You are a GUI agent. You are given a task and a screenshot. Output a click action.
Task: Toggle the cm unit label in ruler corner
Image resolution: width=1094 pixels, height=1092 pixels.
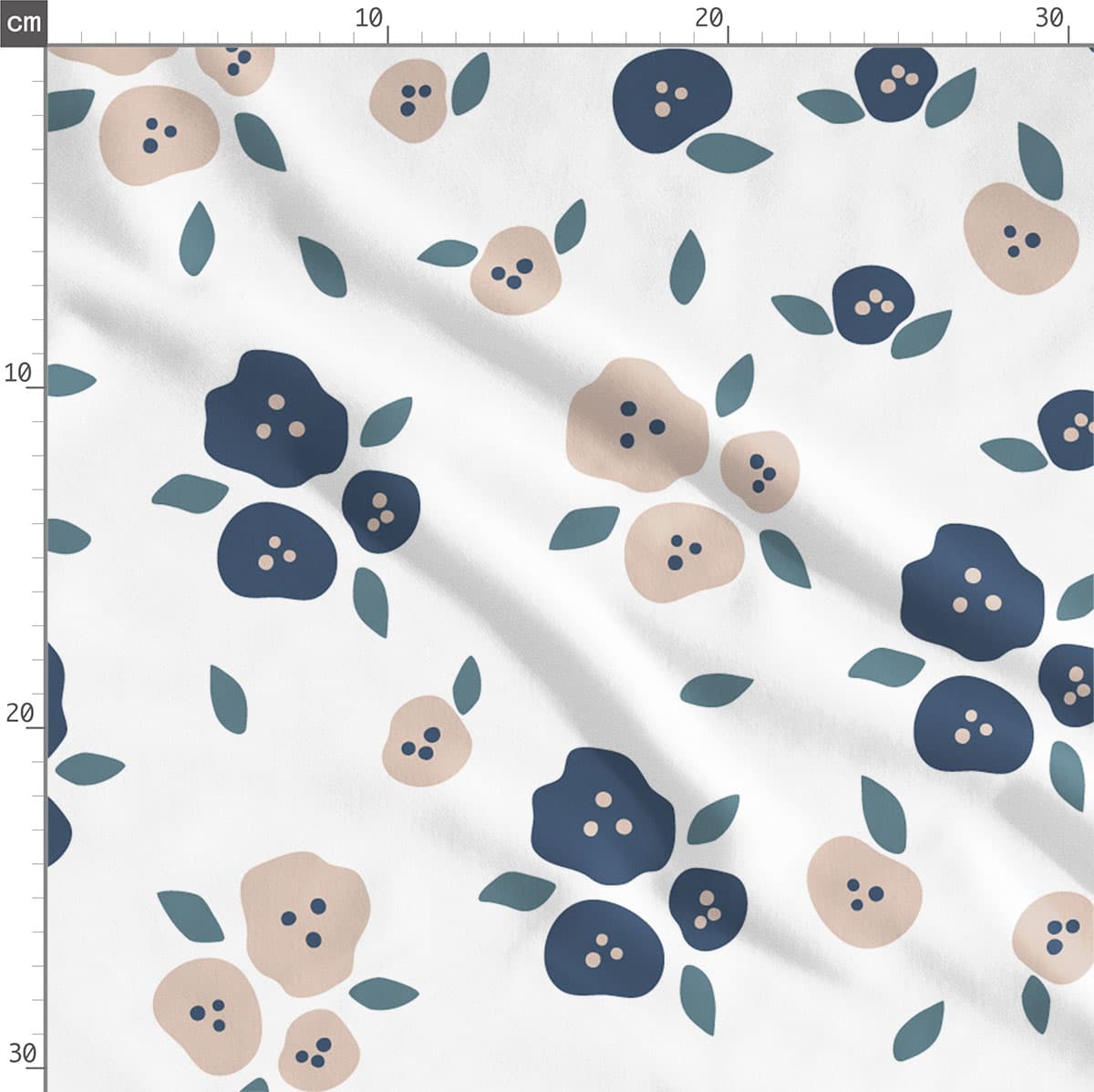coord(23,22)
